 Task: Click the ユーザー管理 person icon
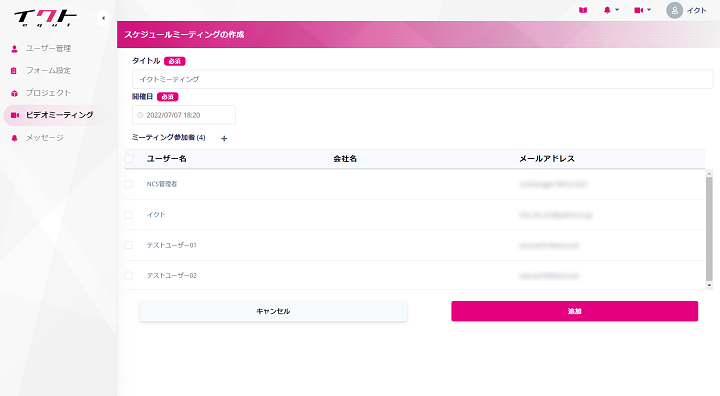coord(14,49)
